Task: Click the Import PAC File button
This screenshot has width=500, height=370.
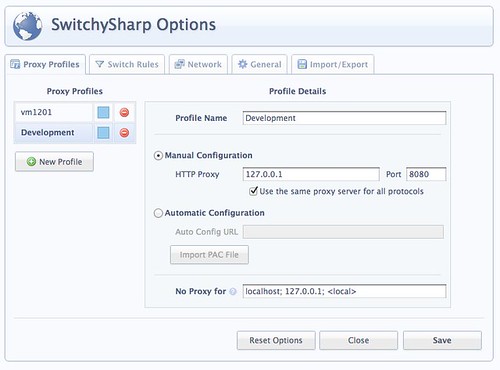Action: click(x=209, y=255)
